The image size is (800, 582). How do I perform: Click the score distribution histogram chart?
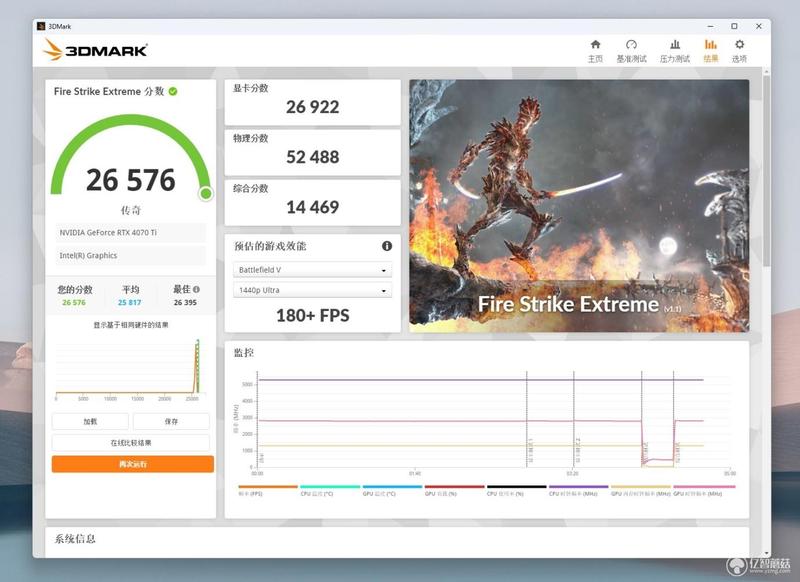(131, 370)
